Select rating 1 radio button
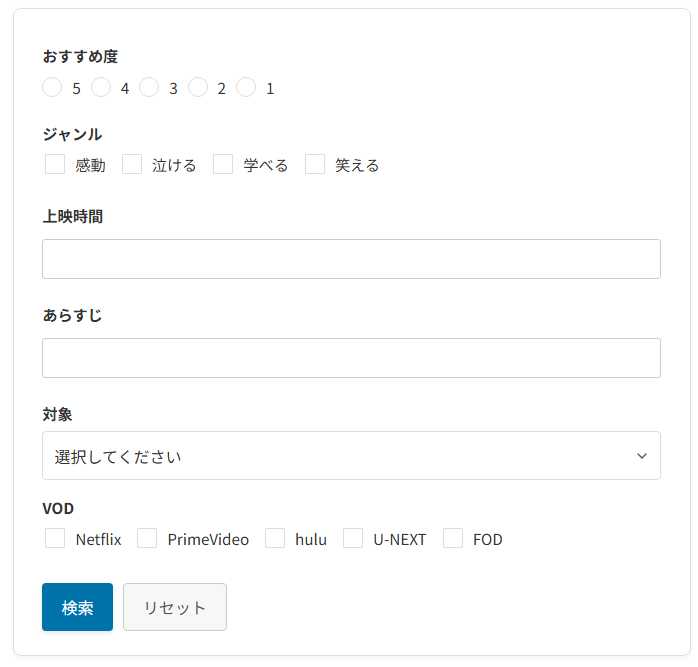 click(x=246, y=87)
